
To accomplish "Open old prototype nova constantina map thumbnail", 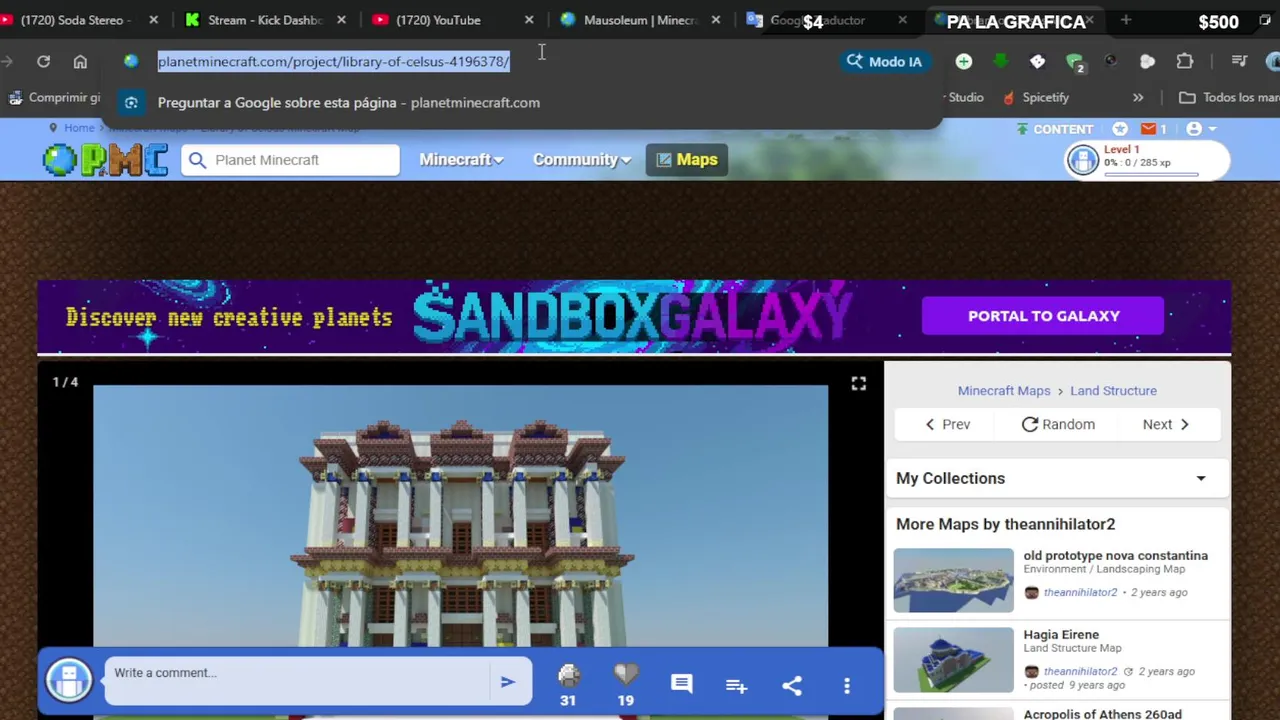I will (x=953, y=580).
